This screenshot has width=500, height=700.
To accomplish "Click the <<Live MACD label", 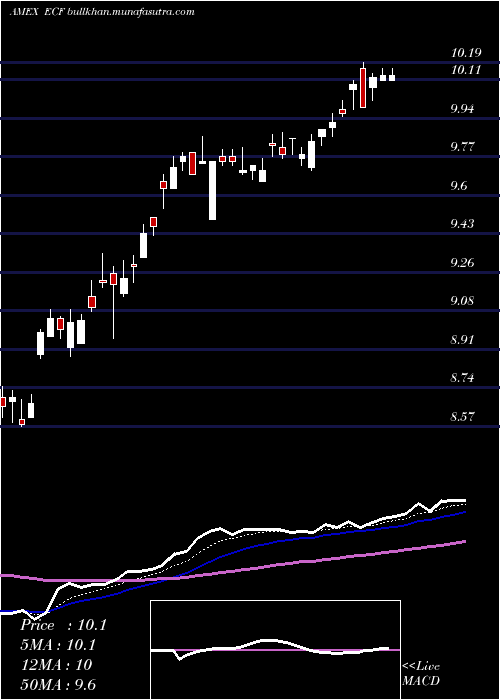I will tap(421, 673).
